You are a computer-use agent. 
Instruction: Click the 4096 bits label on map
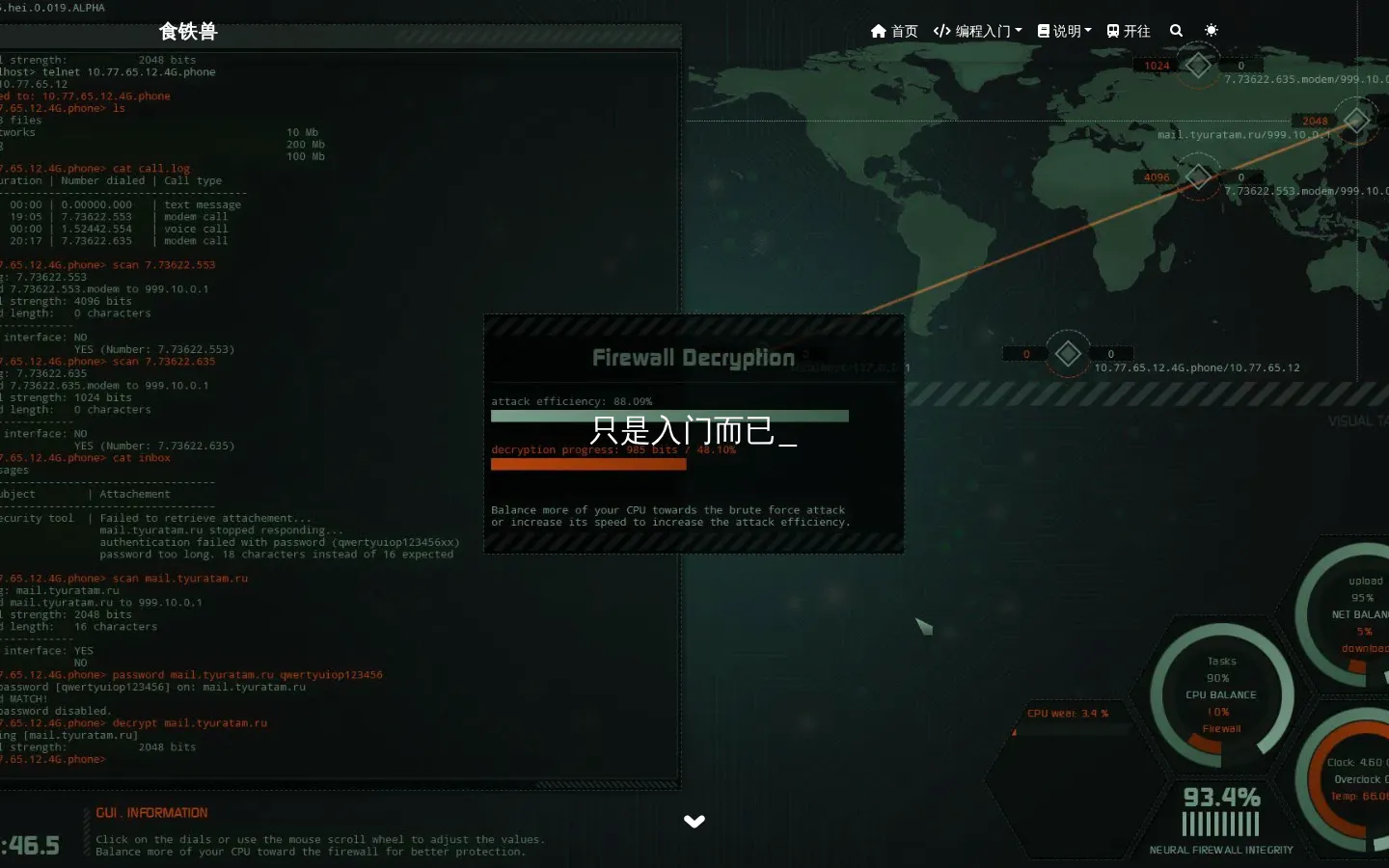coord(1157,177)
